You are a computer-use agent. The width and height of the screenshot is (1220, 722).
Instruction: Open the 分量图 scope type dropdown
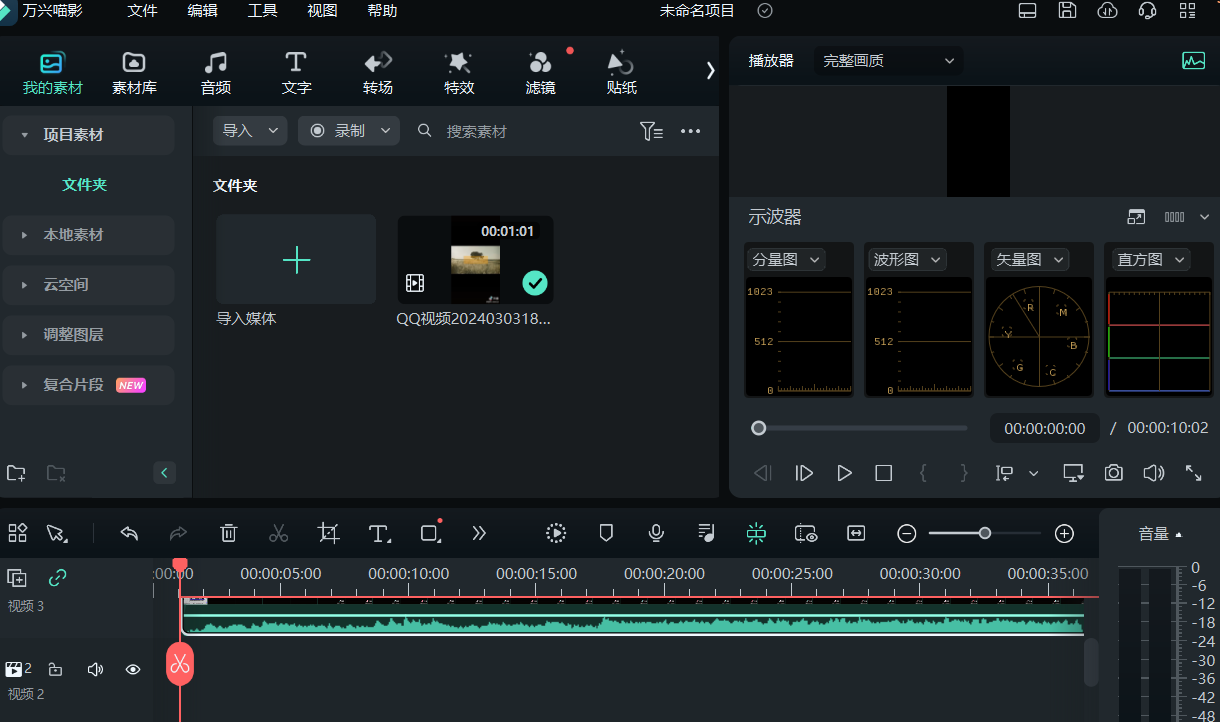(786, 260)
